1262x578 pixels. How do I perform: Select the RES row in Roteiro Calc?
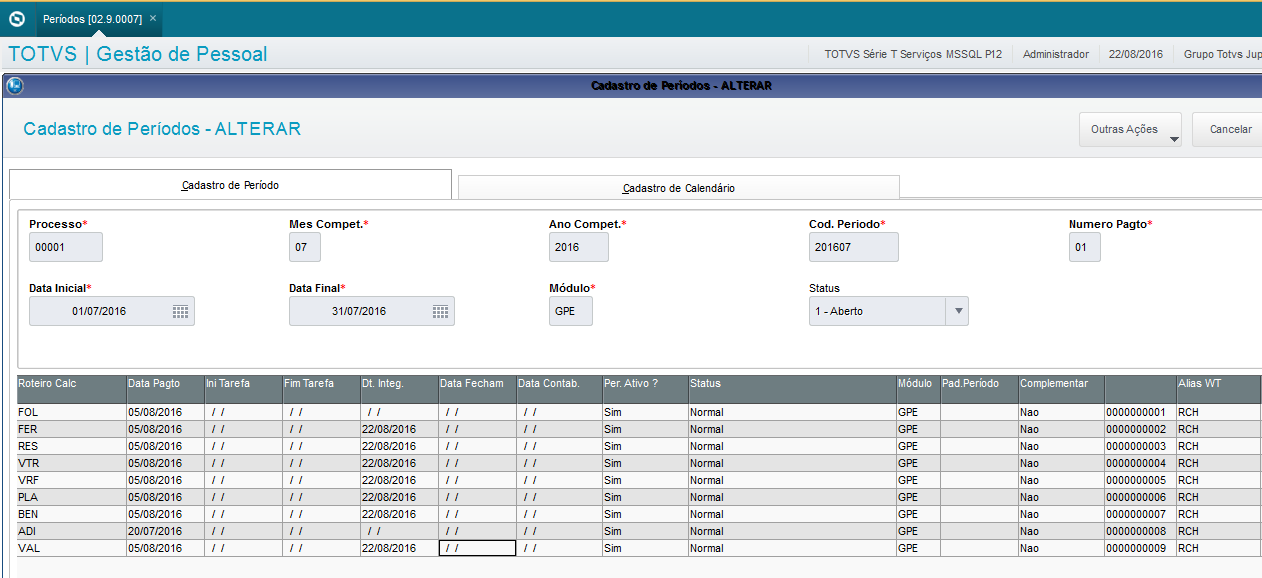[72, 446]
